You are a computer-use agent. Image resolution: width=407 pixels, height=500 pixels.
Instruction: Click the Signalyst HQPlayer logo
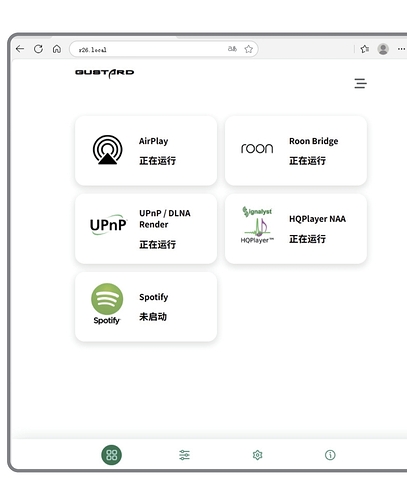pos(257,225)
